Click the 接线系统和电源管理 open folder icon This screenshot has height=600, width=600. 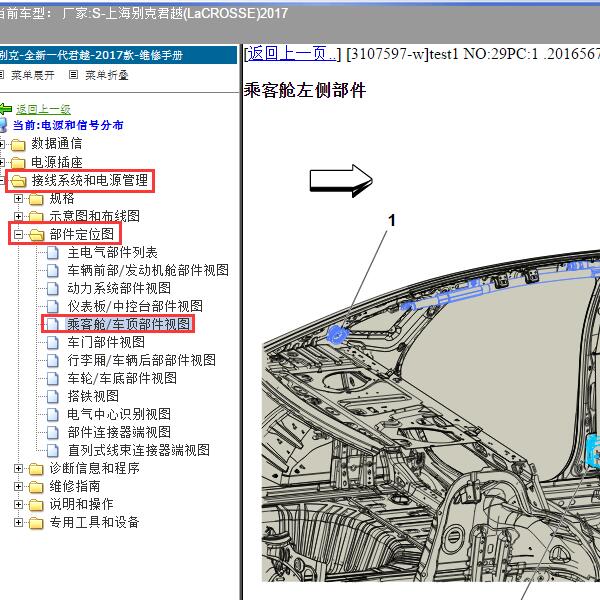click(x=18, y=181)
